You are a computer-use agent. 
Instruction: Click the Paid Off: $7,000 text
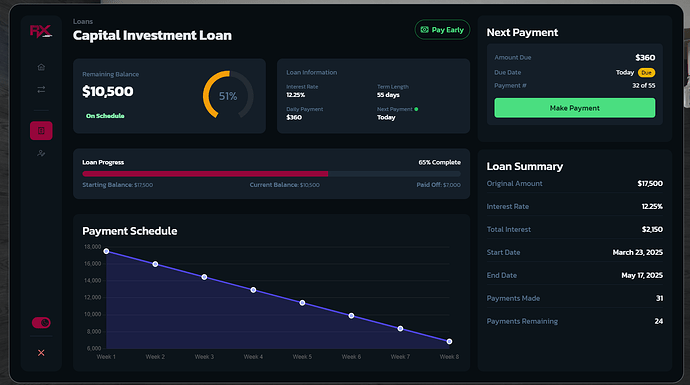(438, 185)
